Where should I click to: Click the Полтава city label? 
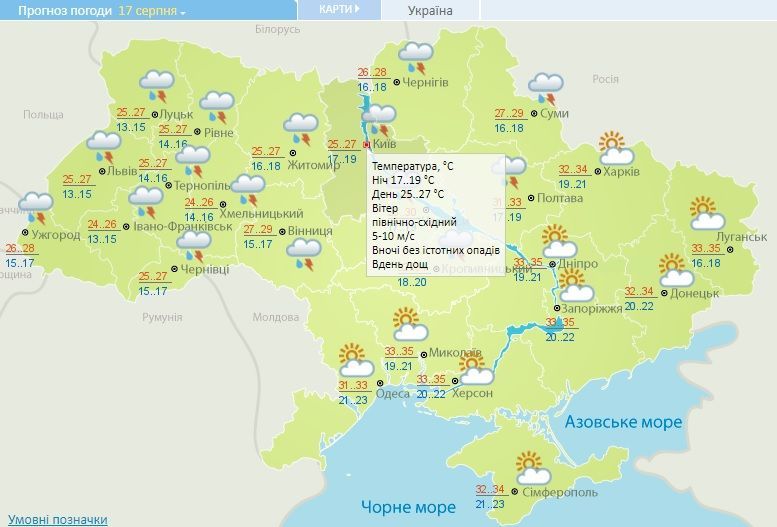pyautogui.click(x=560, y=198)
